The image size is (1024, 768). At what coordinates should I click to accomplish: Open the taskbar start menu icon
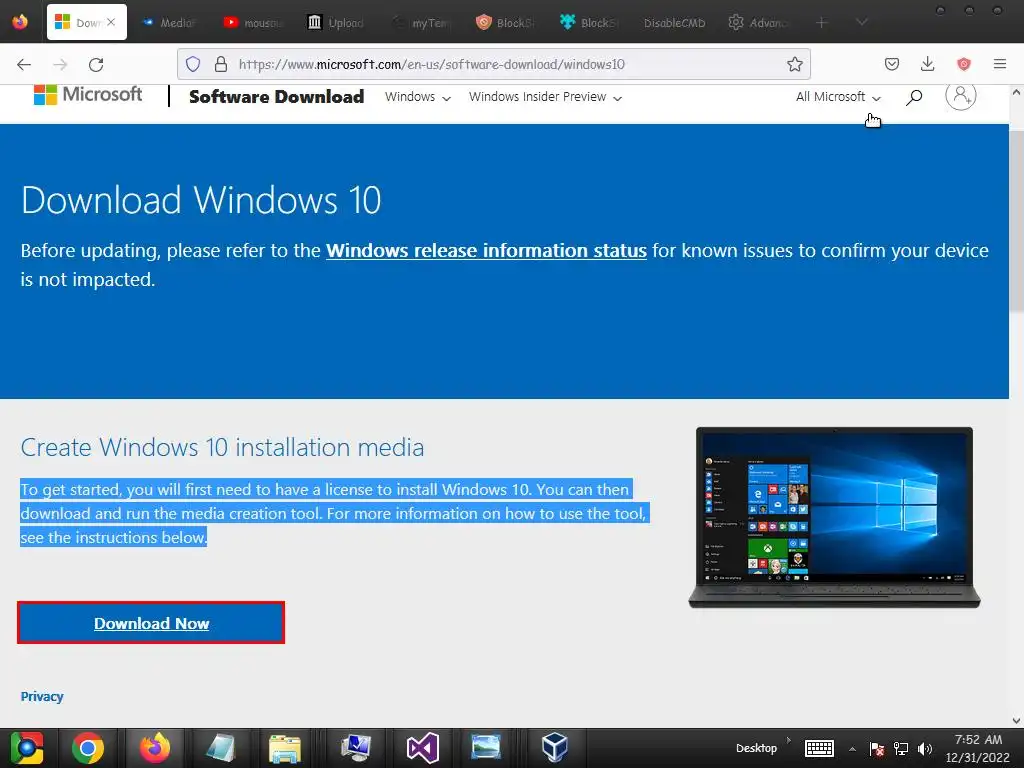click(26, 748)
